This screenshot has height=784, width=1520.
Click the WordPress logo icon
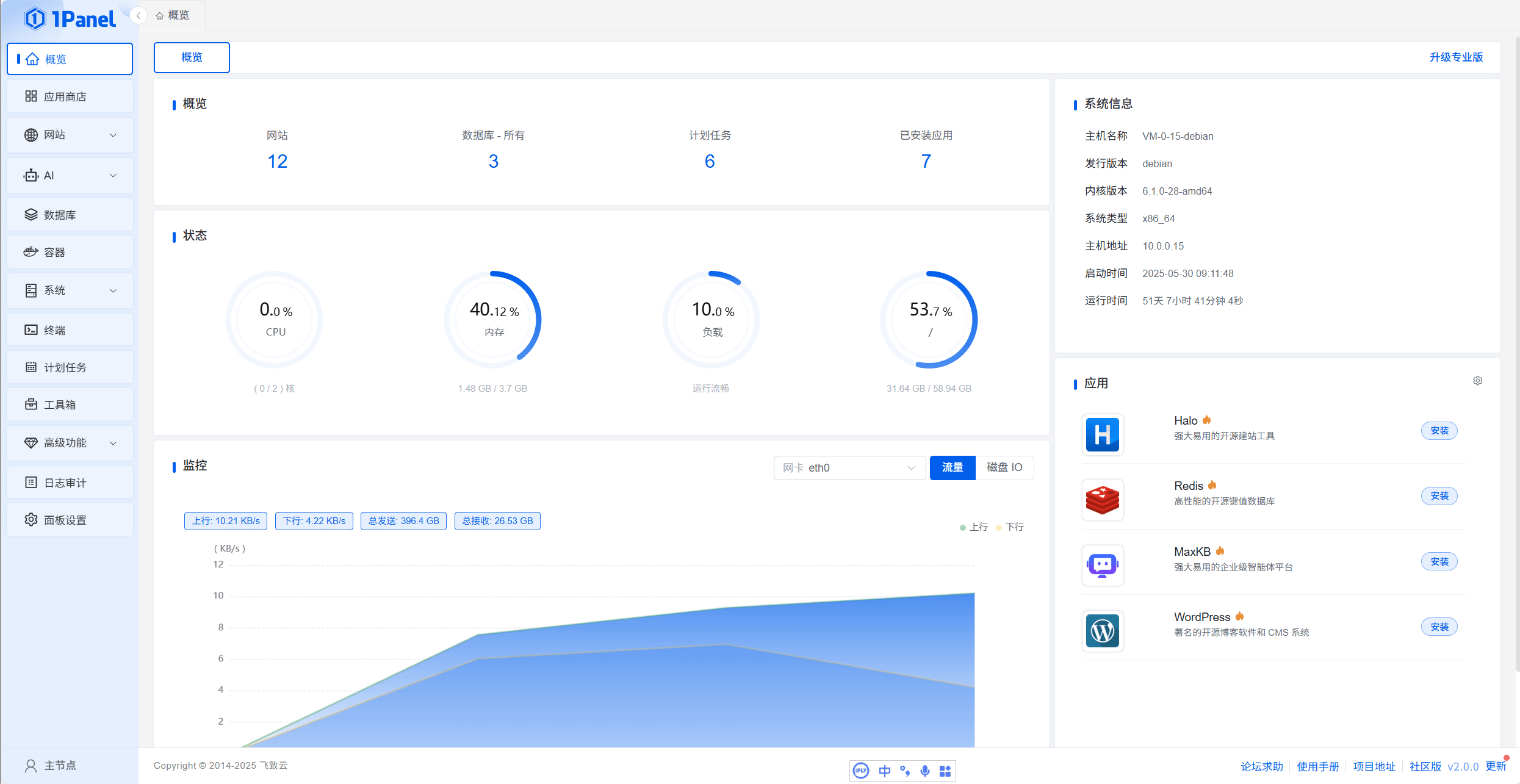click(1102, 630)
